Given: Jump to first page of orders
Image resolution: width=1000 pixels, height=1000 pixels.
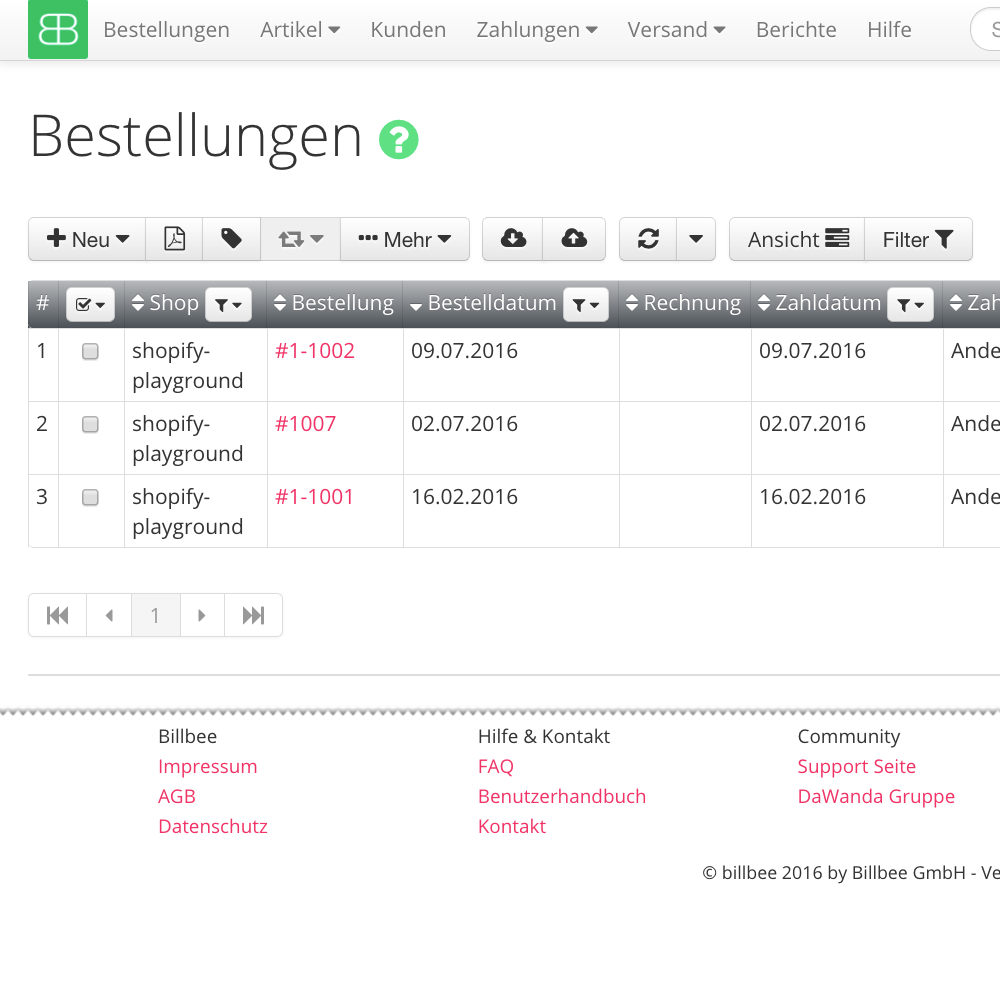Looking at the screenshot, I should [58, 615].
